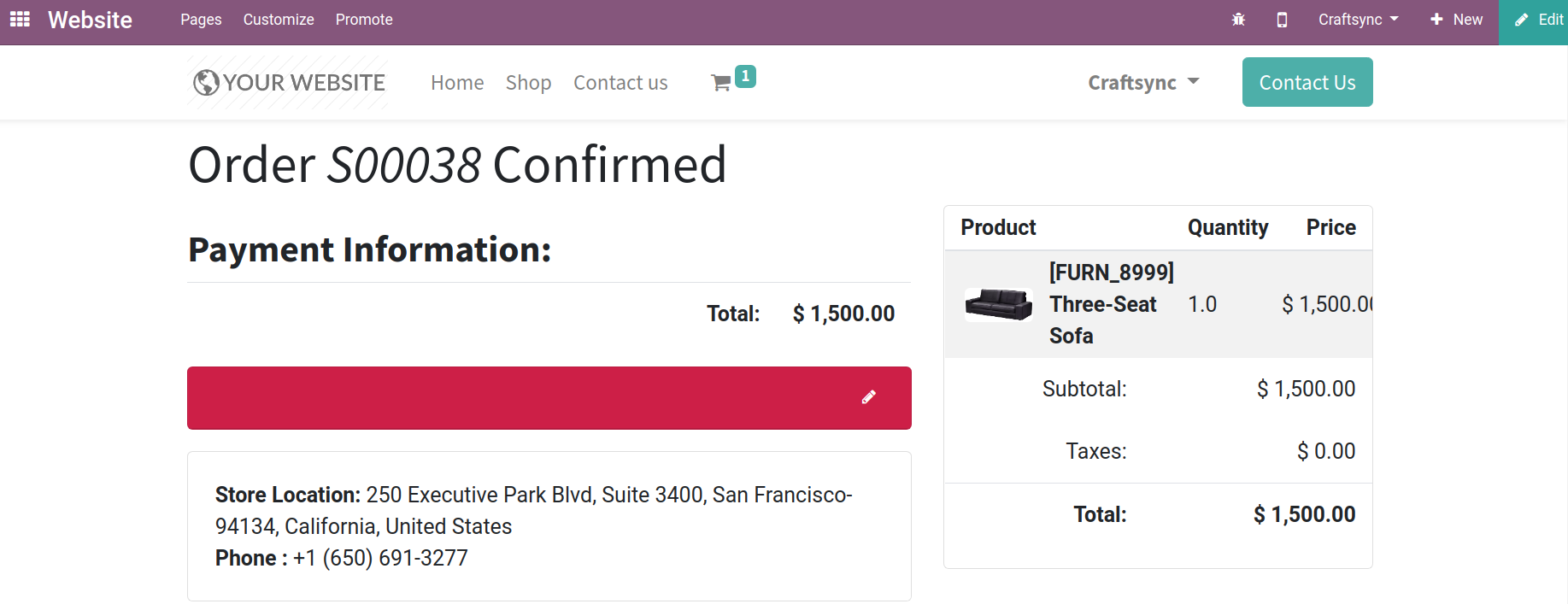Open the apps grid menu icon

[x=20, y=19]
